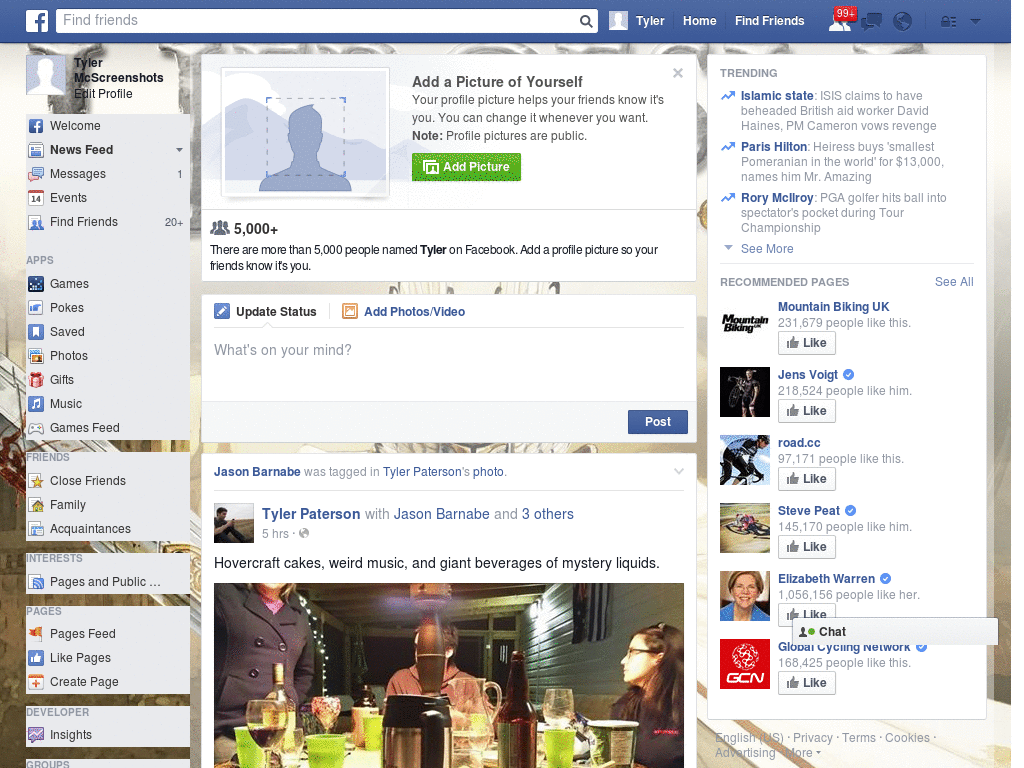Screen dimensions: 1024x768
Task: Like the Global Cycling Network page
Action: (807, 683)
